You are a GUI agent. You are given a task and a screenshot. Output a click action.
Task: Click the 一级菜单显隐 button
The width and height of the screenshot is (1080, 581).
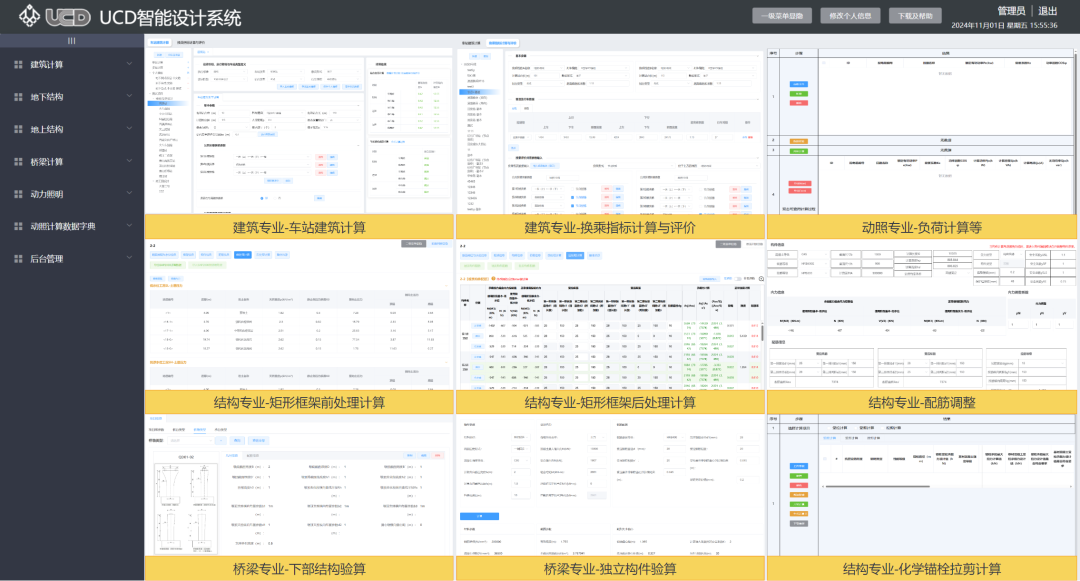tap(782, 16)
